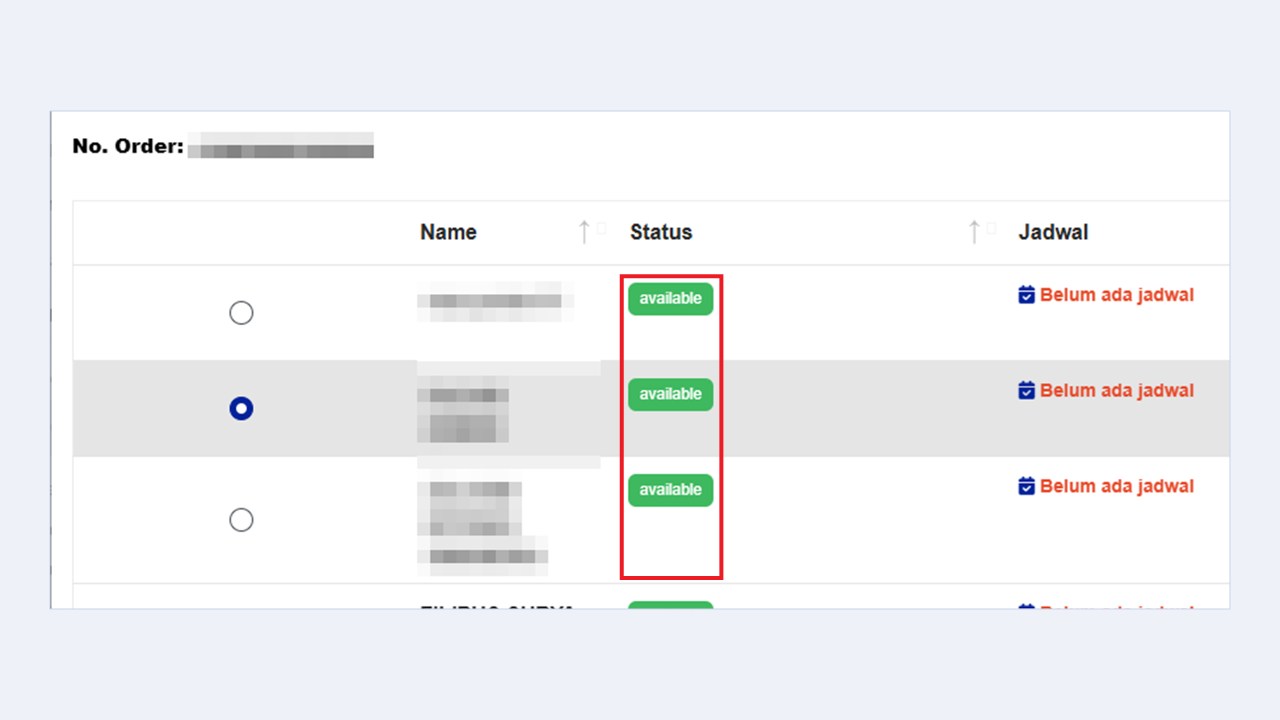The image size is (1280, 720).
Task: Click the selected radio button in highlighted row
Action: [241, 408]
